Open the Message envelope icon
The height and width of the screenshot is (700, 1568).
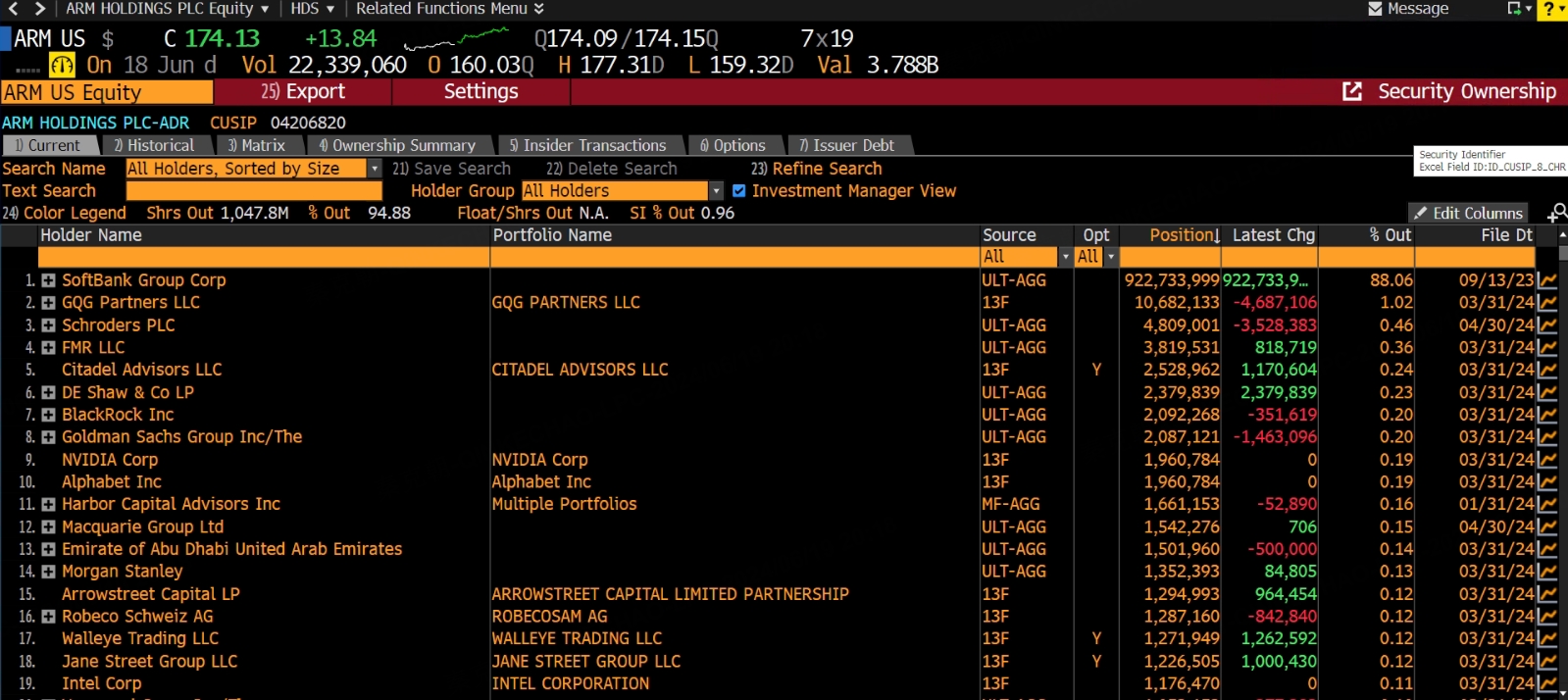pyautogui.click(x=1375, y=9)
